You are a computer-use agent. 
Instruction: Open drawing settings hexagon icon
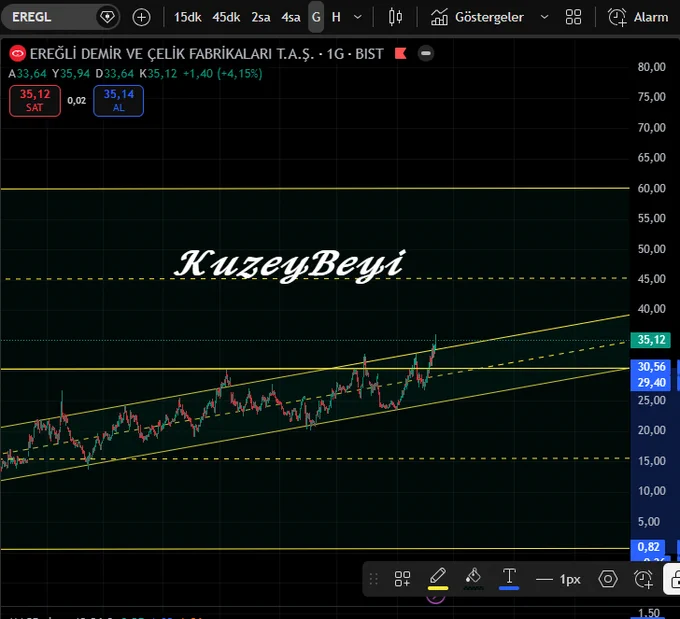[608, 579]
